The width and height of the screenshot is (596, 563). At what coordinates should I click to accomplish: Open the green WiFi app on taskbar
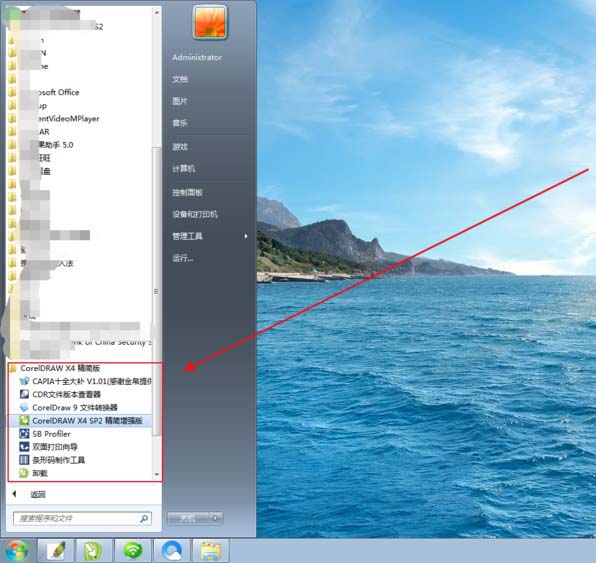click(133, 550)
